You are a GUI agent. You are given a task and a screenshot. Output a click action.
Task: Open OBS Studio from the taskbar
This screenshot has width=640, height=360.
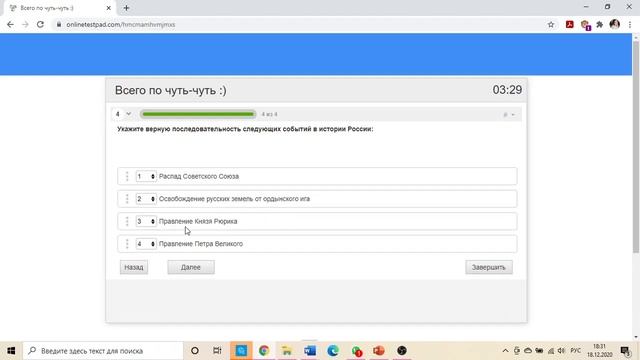coord(402,351)
